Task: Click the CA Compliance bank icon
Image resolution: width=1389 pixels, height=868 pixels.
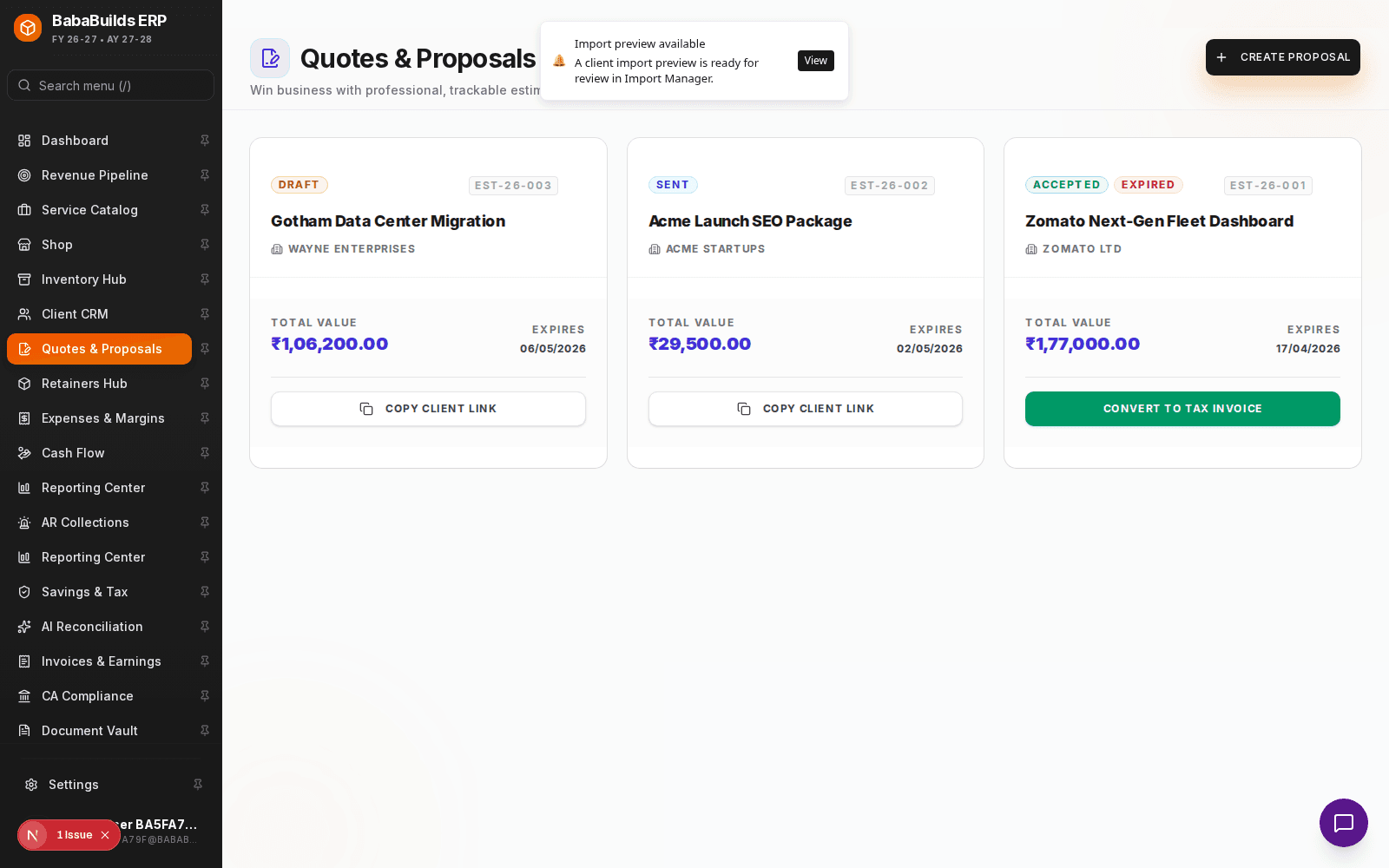Action: (x=24, y=696)
